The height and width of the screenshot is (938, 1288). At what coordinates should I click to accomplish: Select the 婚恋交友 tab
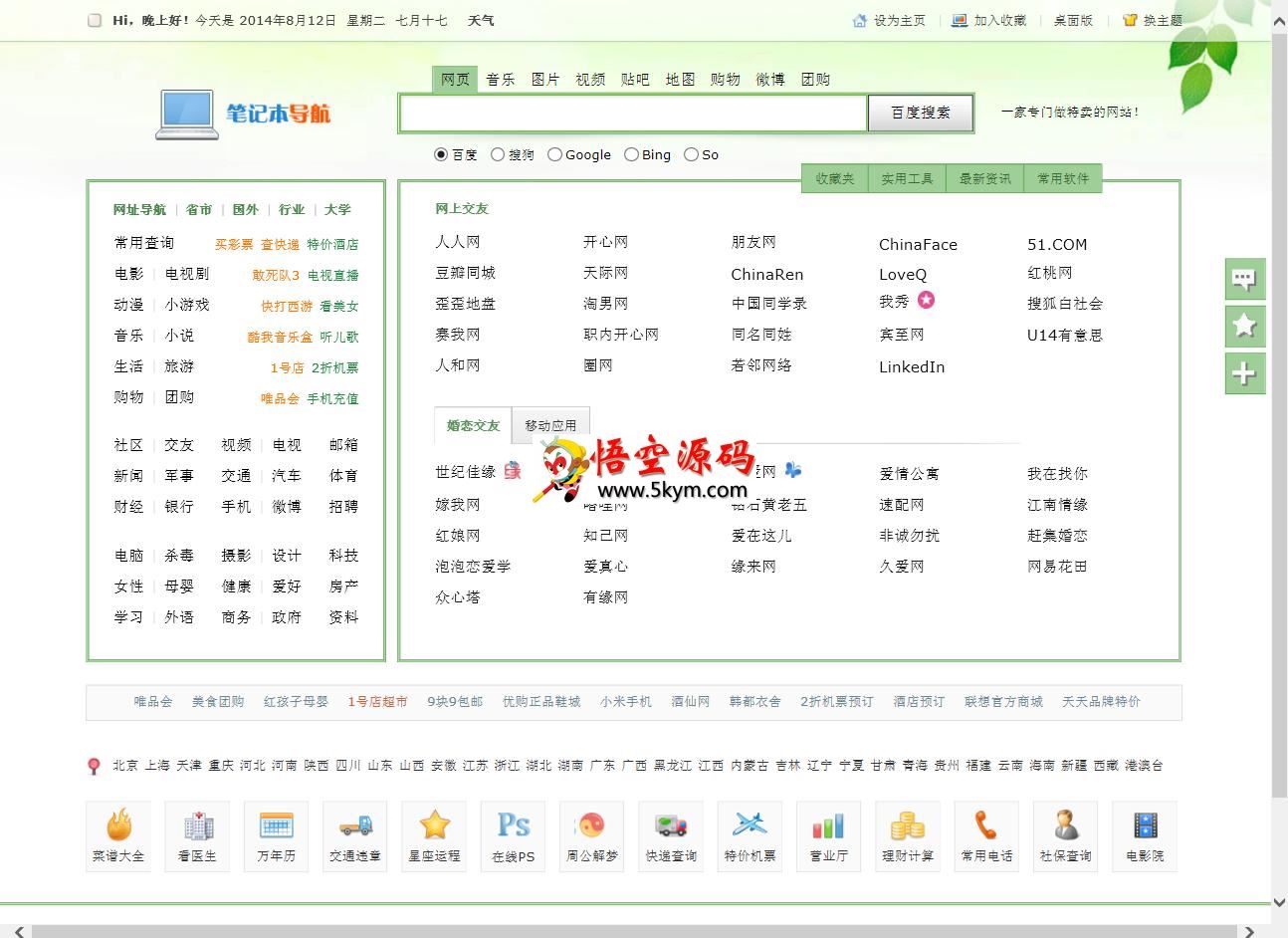[x=473, y=425]
